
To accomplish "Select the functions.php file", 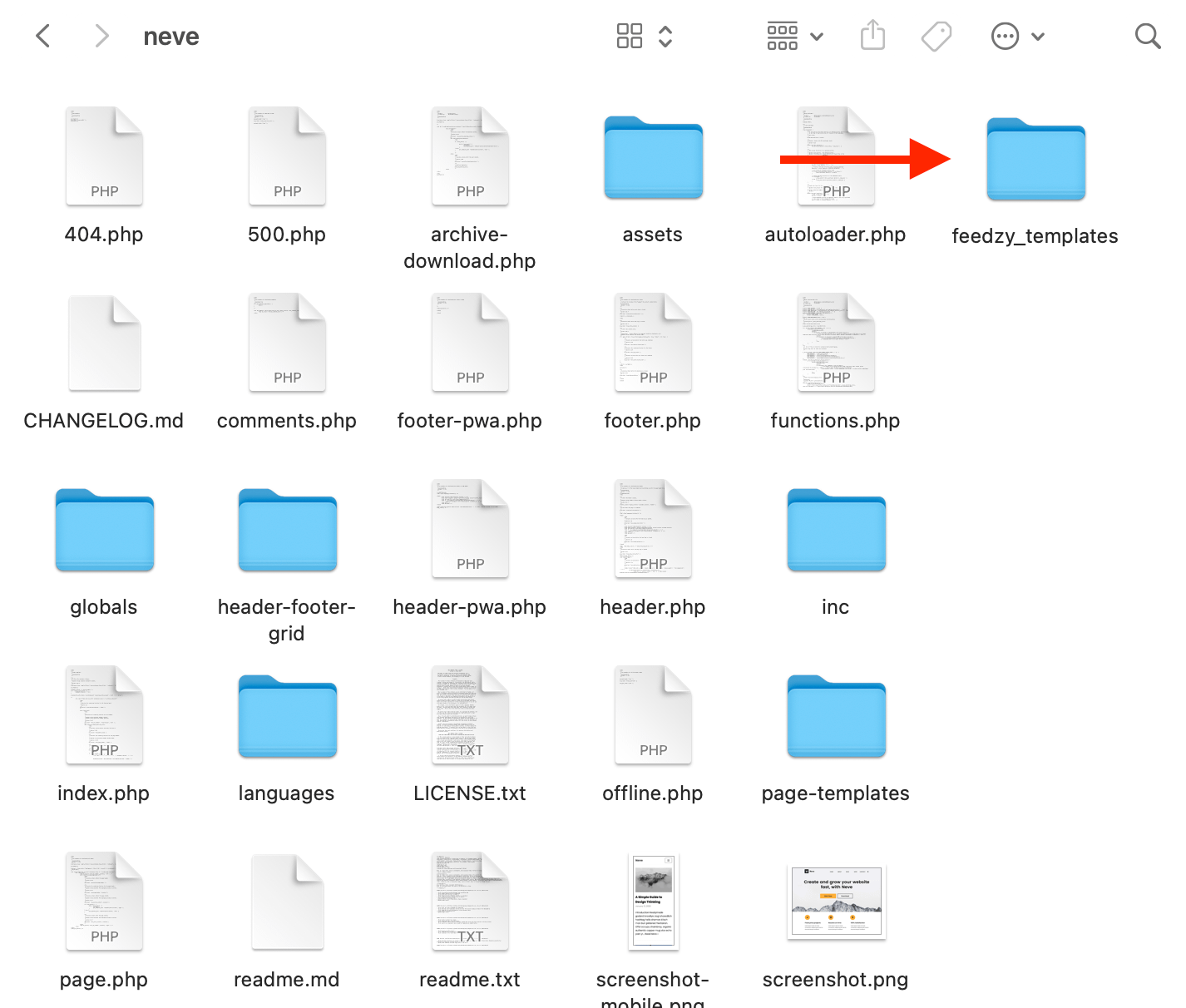I will coord(836,343).
